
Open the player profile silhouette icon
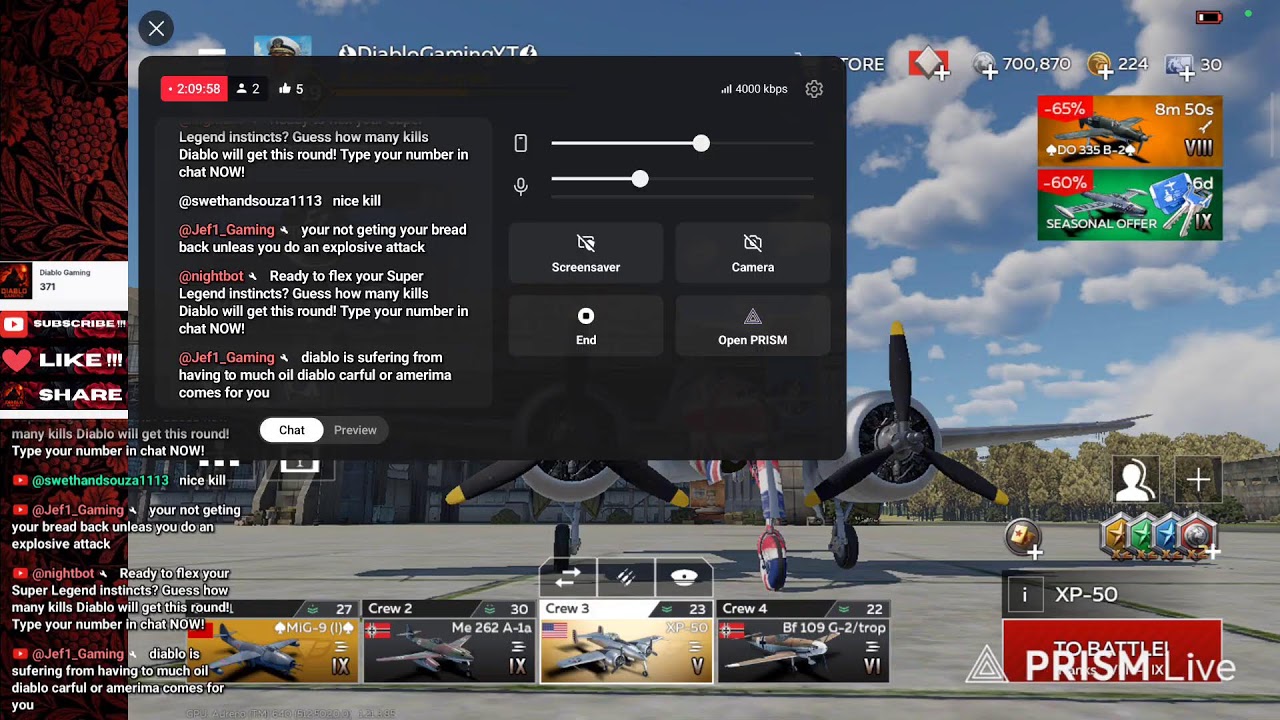(1135, 480)
